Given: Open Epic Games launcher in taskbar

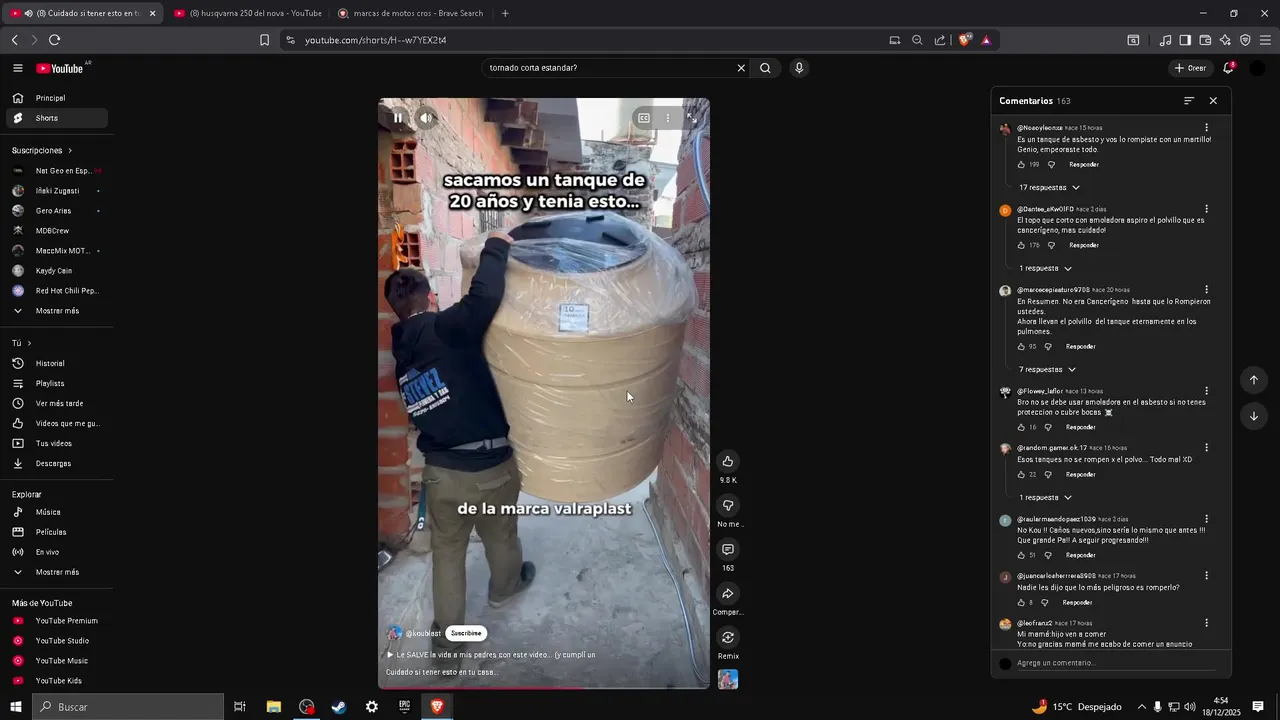Looking at the screenshot, I should click(404, 707).
